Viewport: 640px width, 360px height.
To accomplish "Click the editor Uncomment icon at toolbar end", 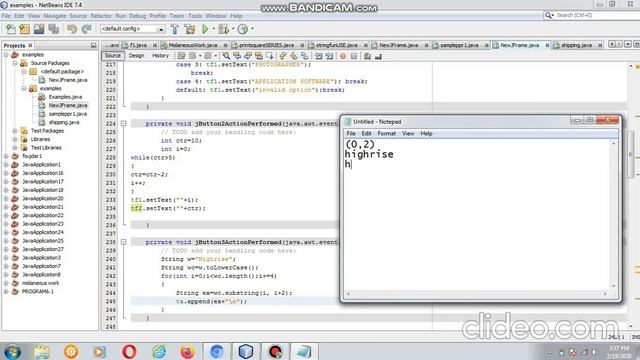I will (x=378, y=56).
